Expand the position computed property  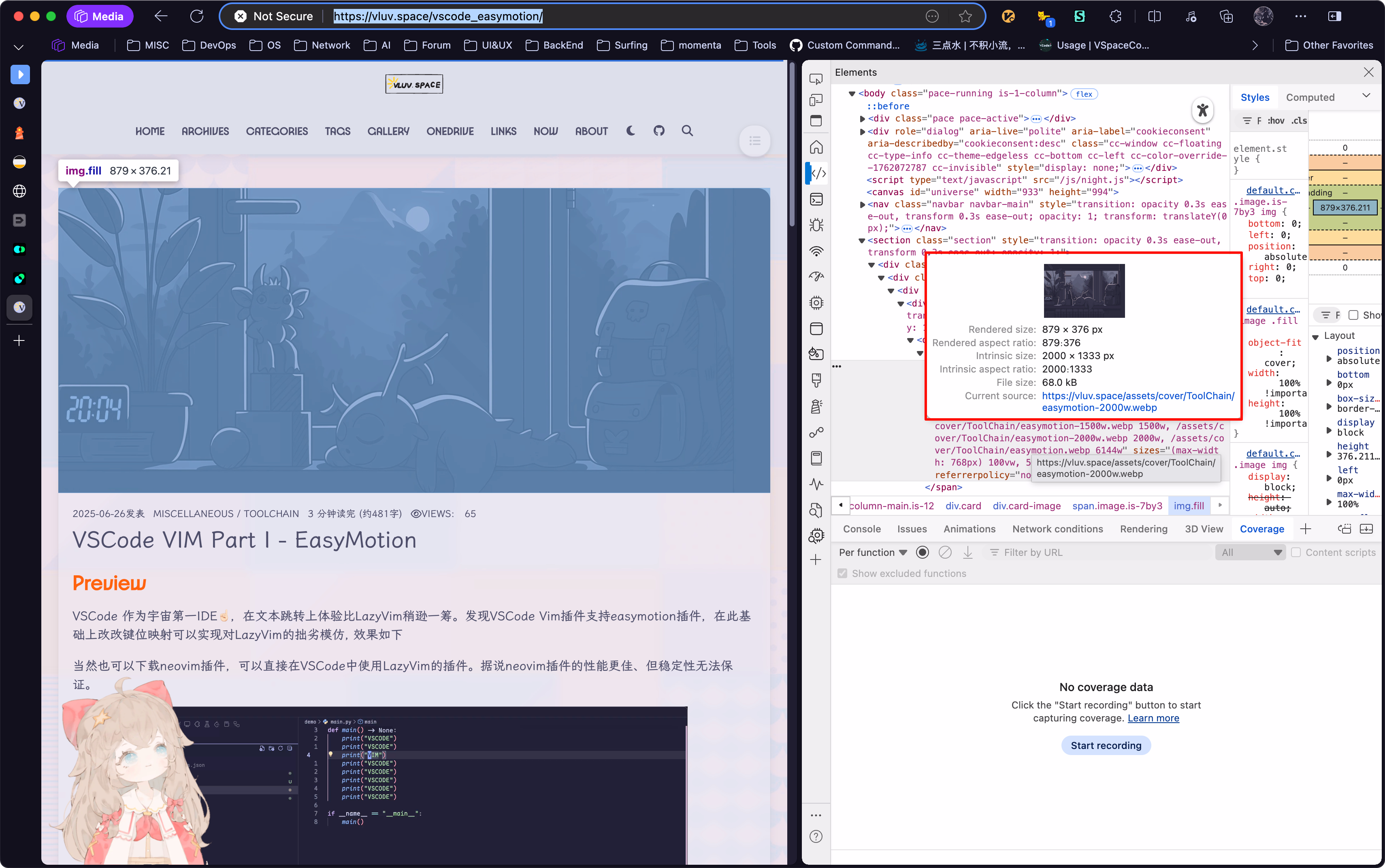click(x=1329, y=358)
